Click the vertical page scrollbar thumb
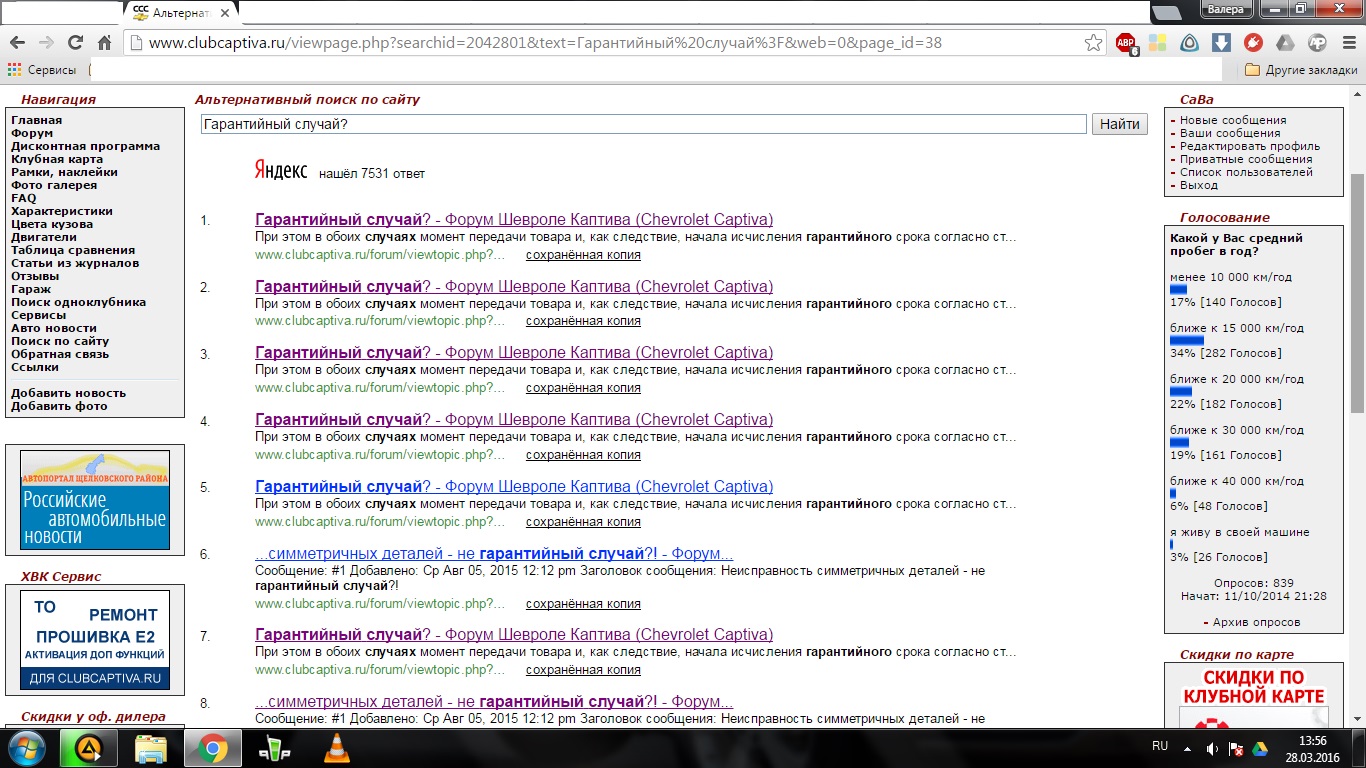1366x768 pixels. [x=1357, y=292]
